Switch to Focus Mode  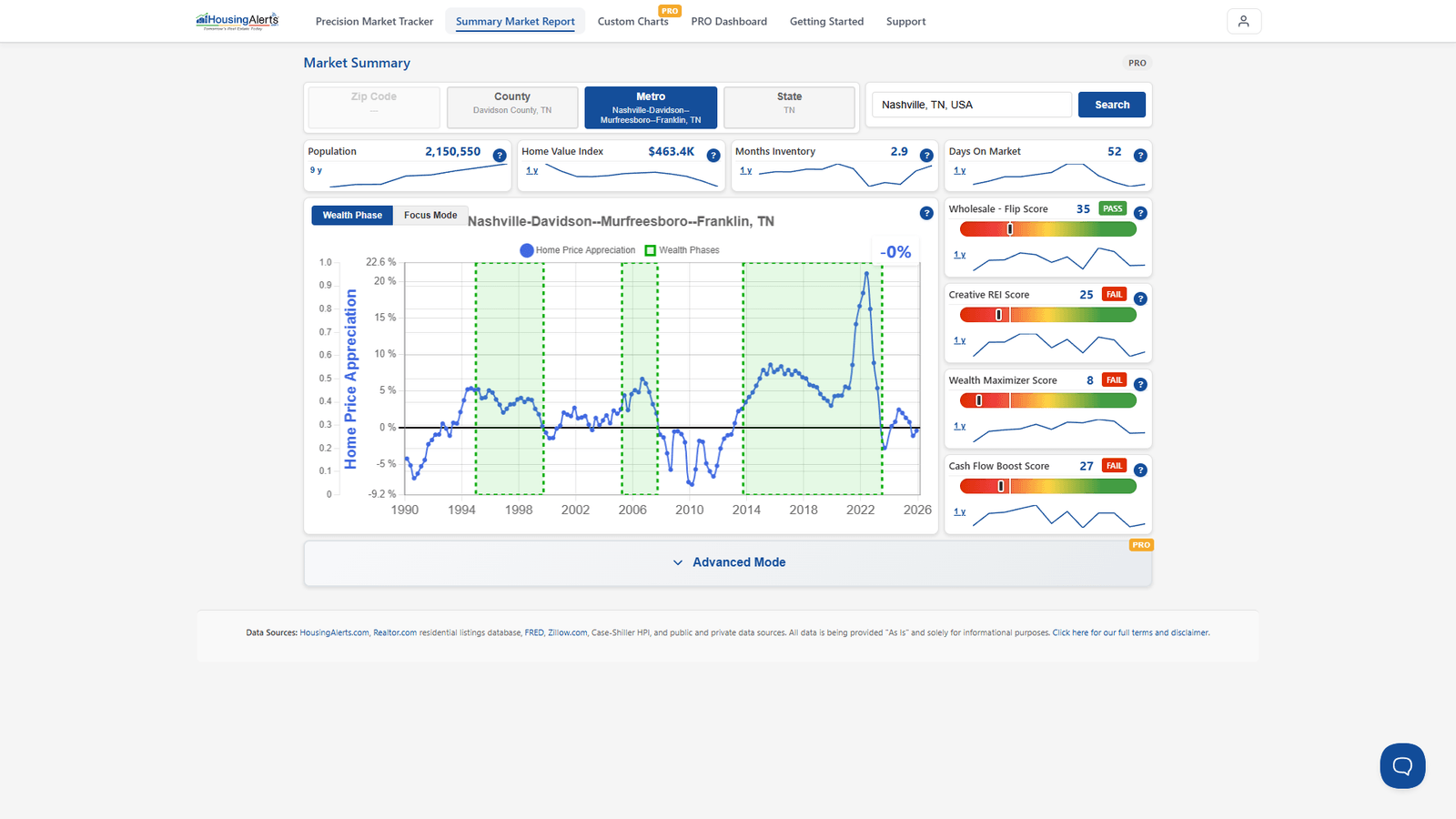430,216
